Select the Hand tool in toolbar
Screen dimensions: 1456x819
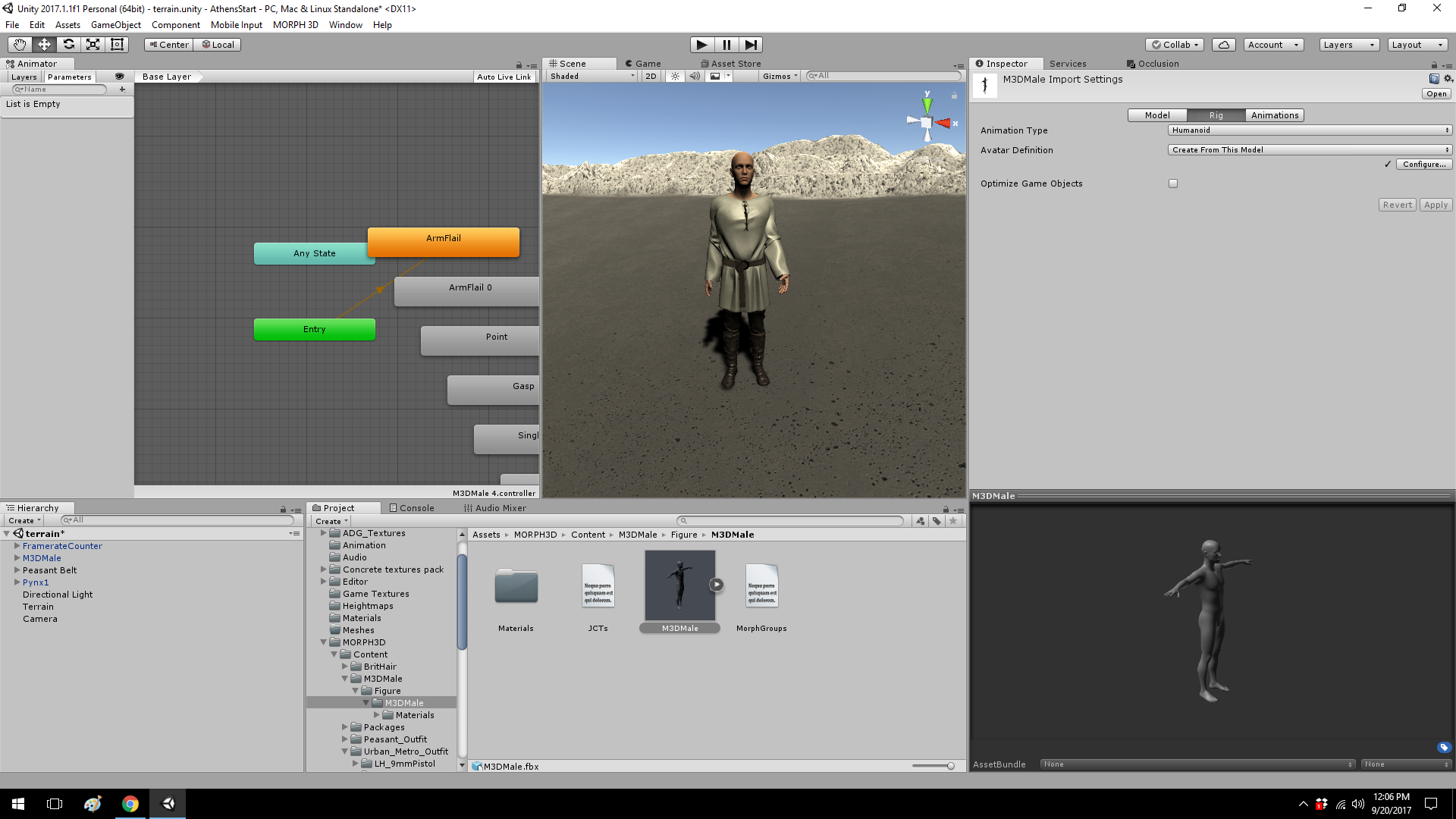click(20, 45)
